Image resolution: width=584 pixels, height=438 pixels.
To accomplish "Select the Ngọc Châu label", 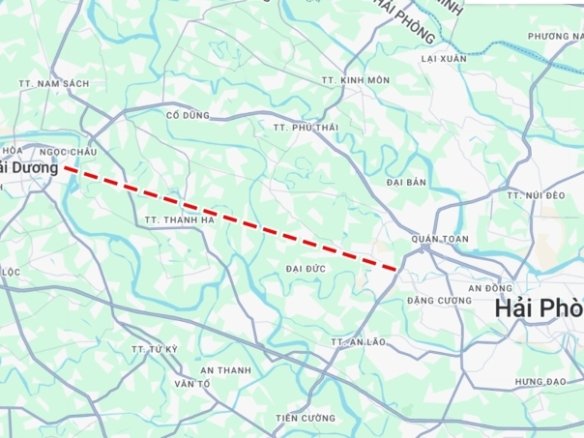I will [68, 152].
